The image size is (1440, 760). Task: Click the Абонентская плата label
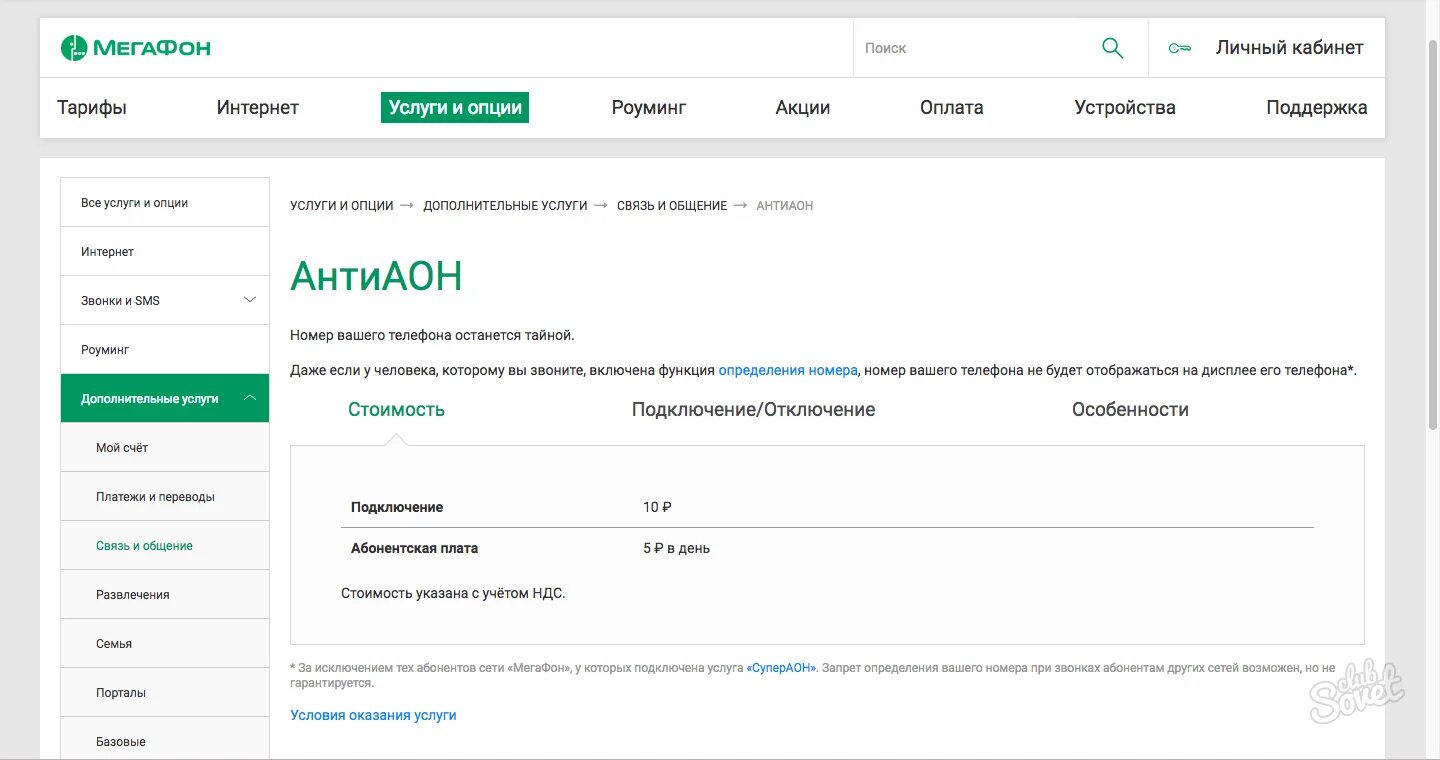click(414, 548)
